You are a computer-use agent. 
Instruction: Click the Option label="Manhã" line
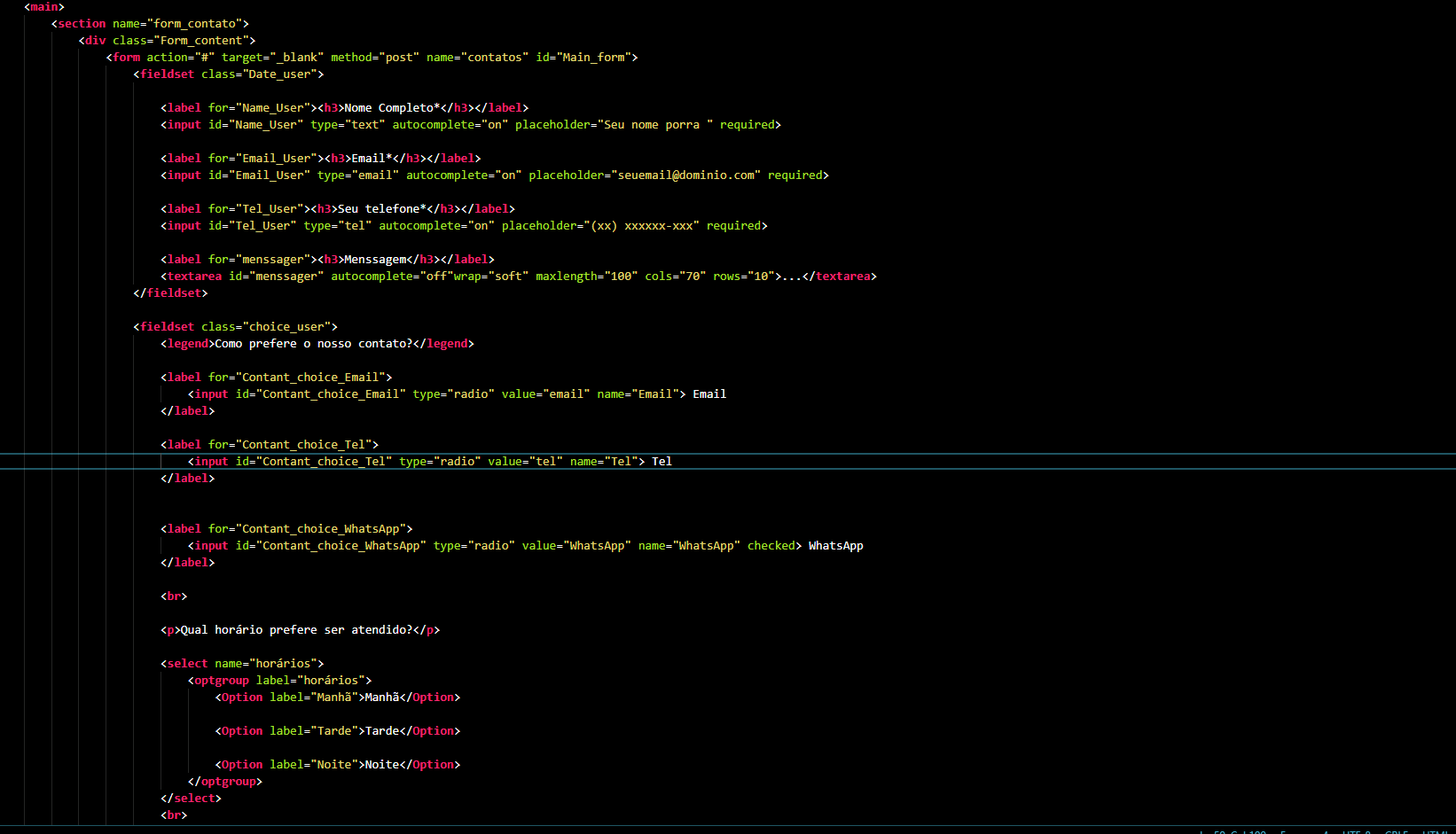338,698
